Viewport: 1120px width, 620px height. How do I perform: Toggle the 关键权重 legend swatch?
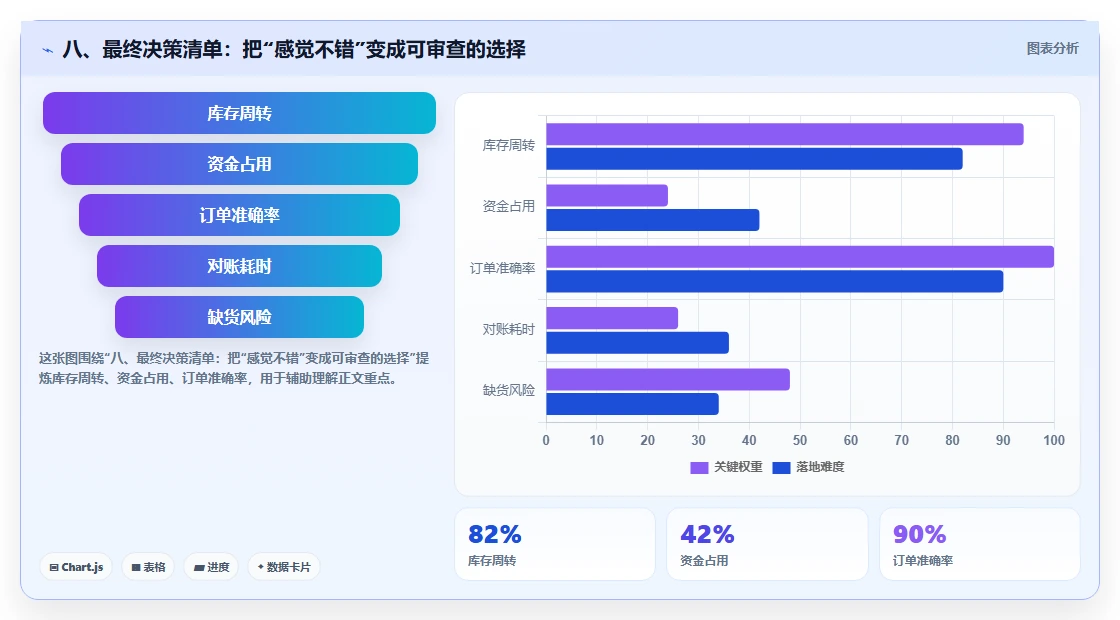(x=699, y=467)
